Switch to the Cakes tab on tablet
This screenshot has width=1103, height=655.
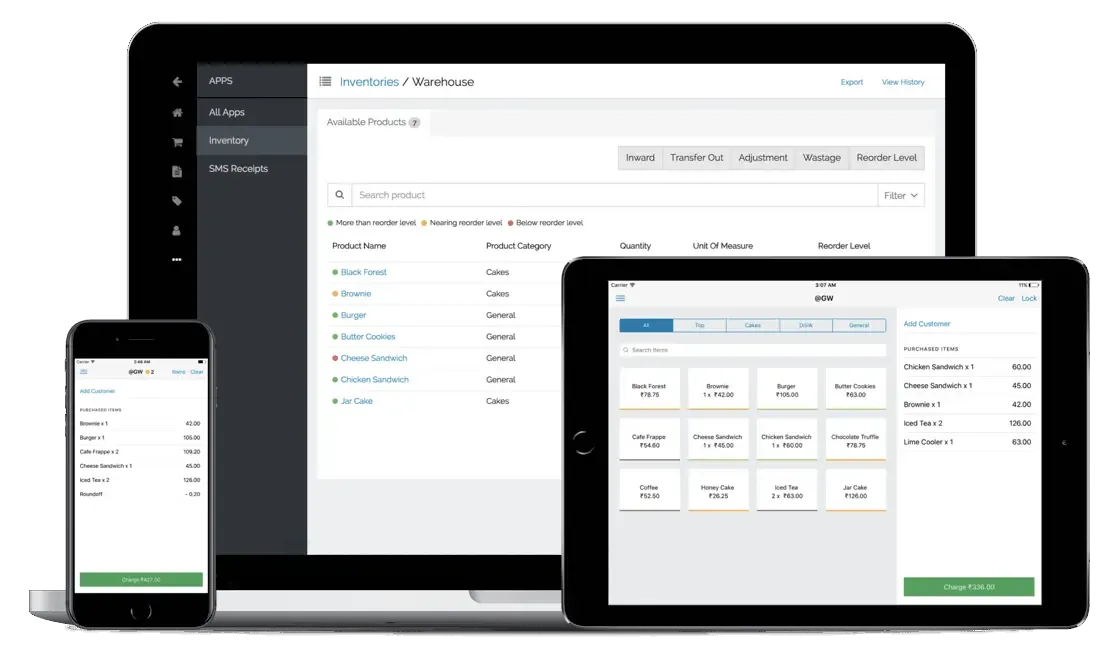coord(752,325)
